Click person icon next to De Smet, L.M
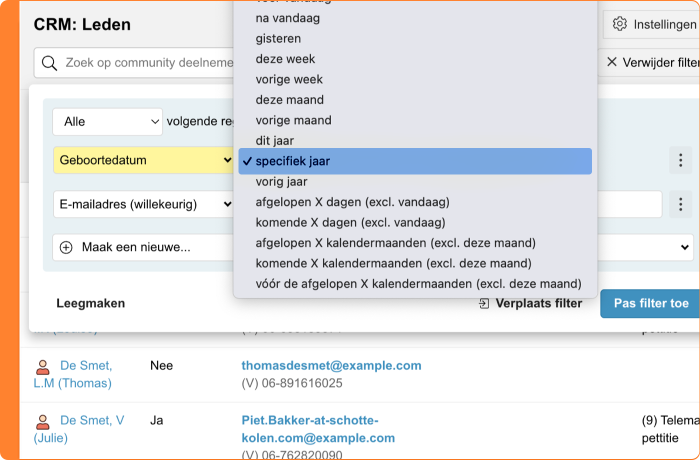Screen dimensions: 700x460 pos(43,366)
